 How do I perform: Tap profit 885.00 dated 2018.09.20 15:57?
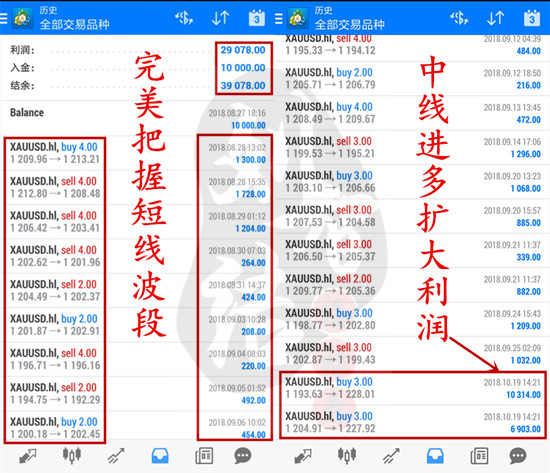pos(528,223)
